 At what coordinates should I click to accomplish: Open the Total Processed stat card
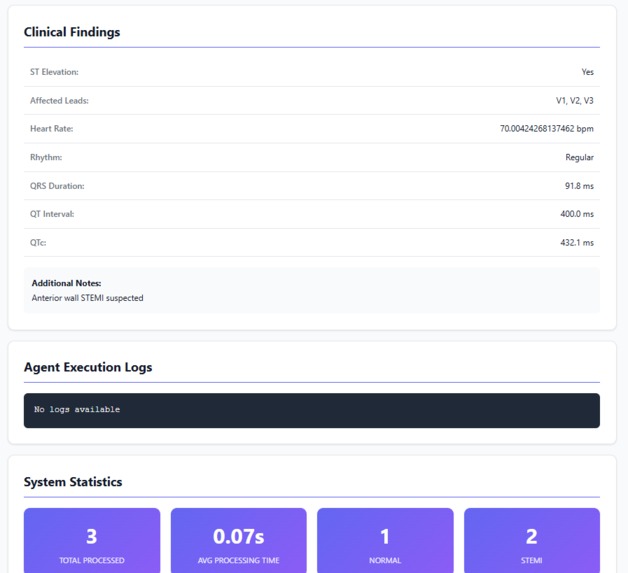click(92, 541)
